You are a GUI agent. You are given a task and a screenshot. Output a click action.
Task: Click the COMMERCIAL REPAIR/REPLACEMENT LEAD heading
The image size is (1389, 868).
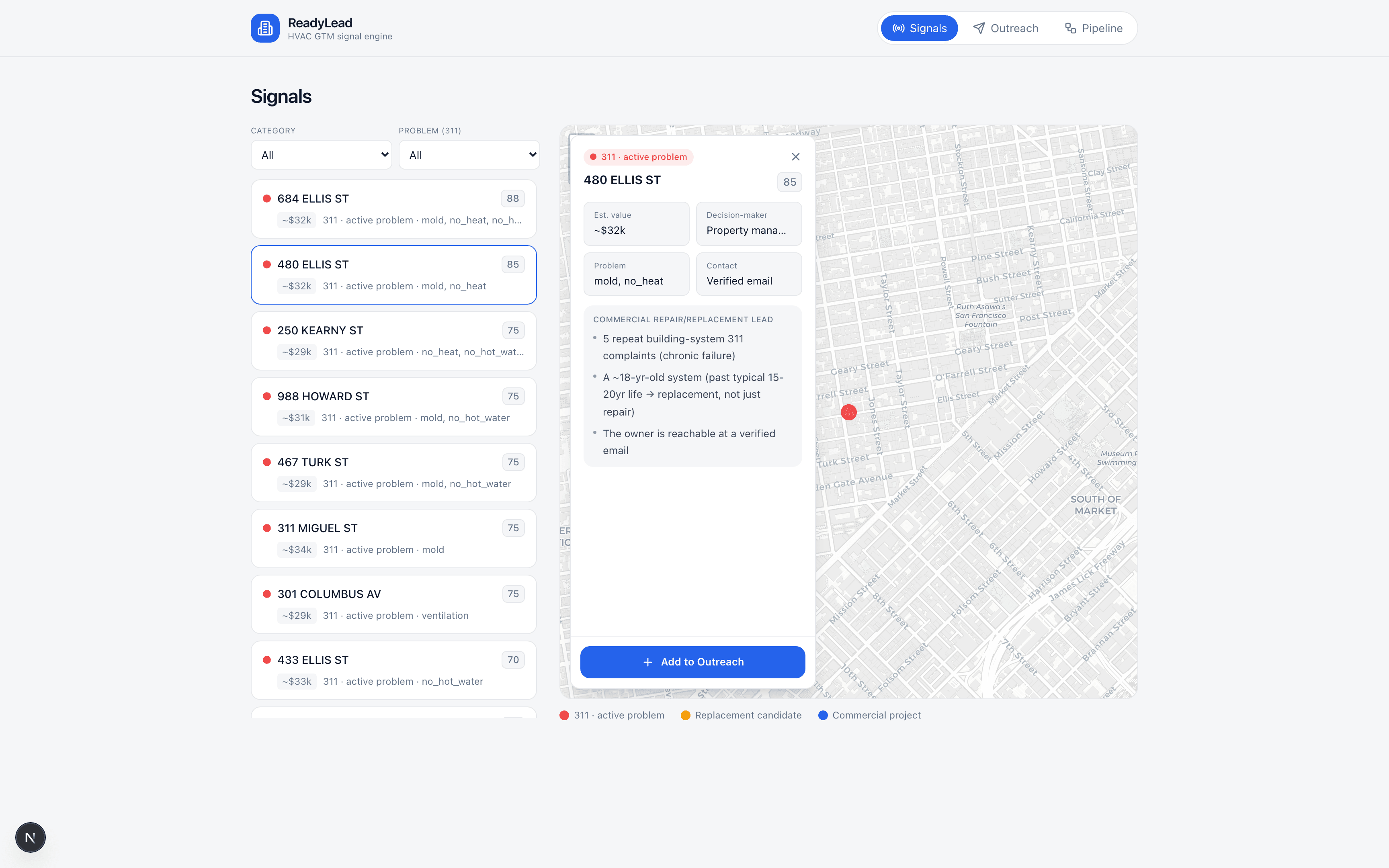click(683, 320)
